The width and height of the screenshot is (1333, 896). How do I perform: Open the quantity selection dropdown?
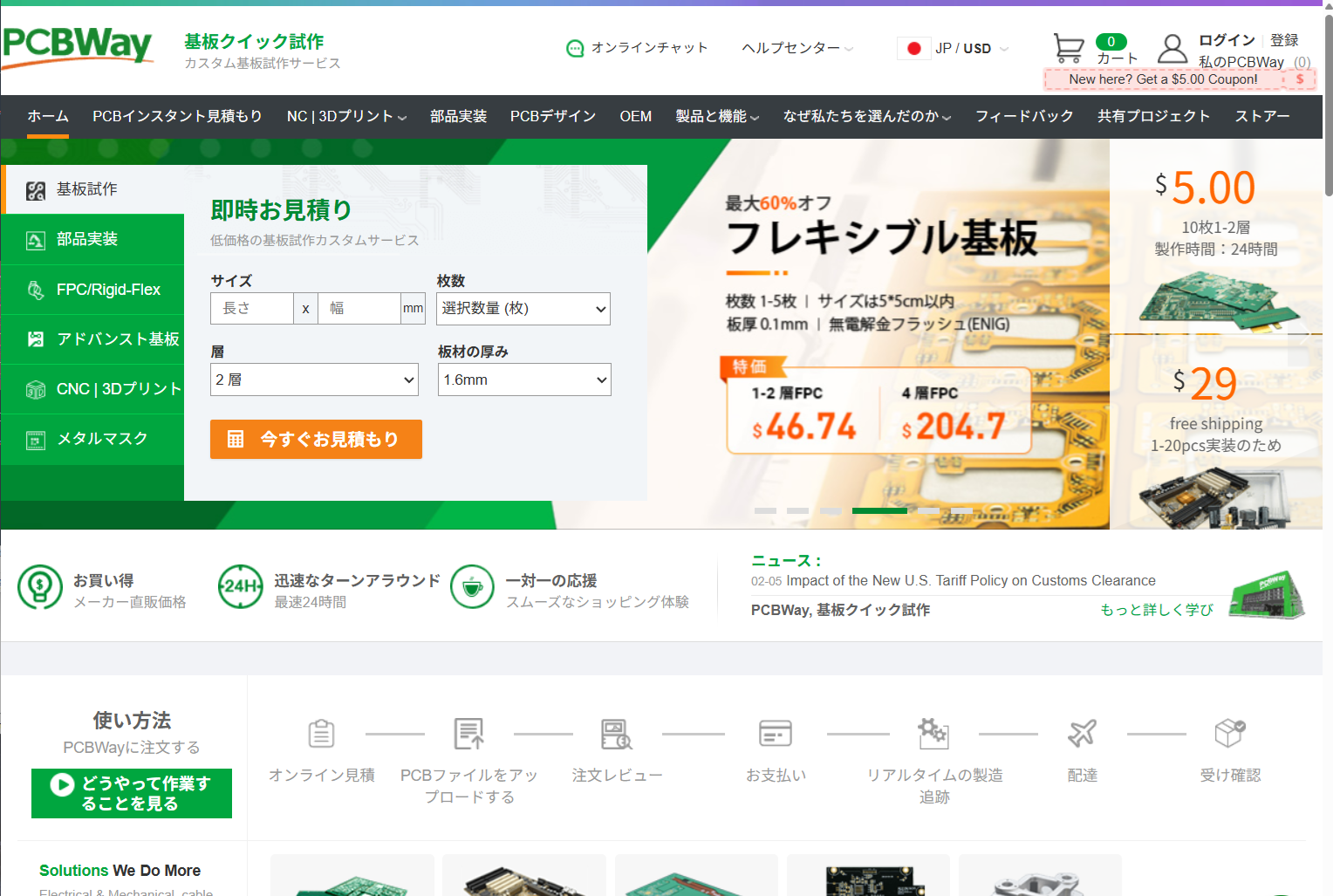tap(523, 309)
